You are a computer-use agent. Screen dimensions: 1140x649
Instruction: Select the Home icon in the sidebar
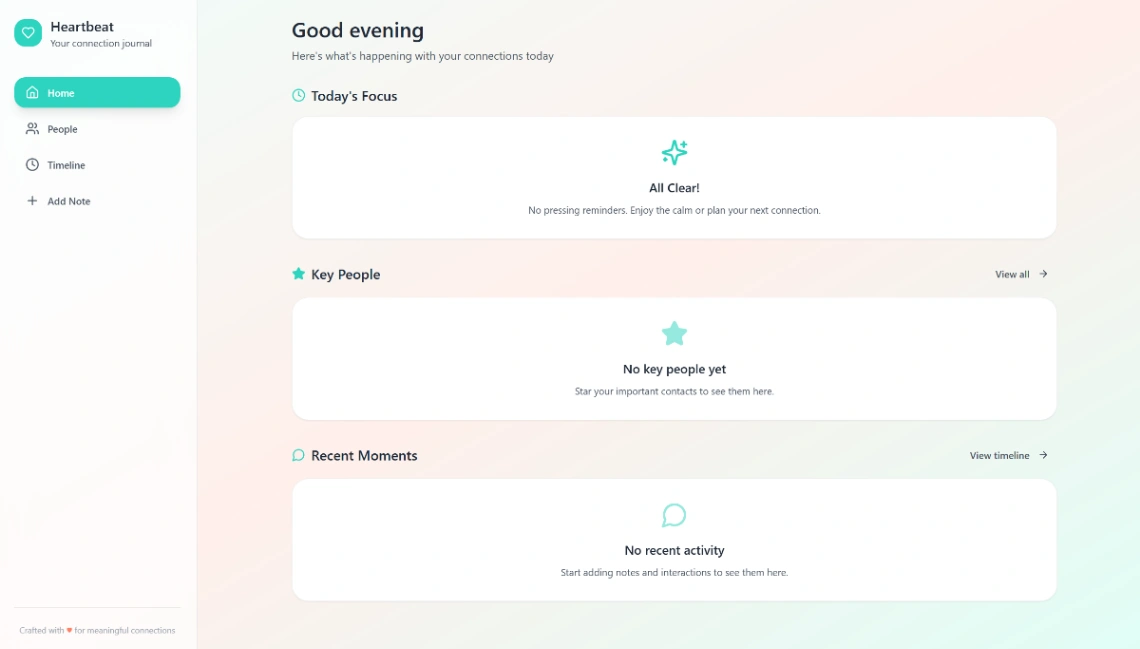pos(34,92)
